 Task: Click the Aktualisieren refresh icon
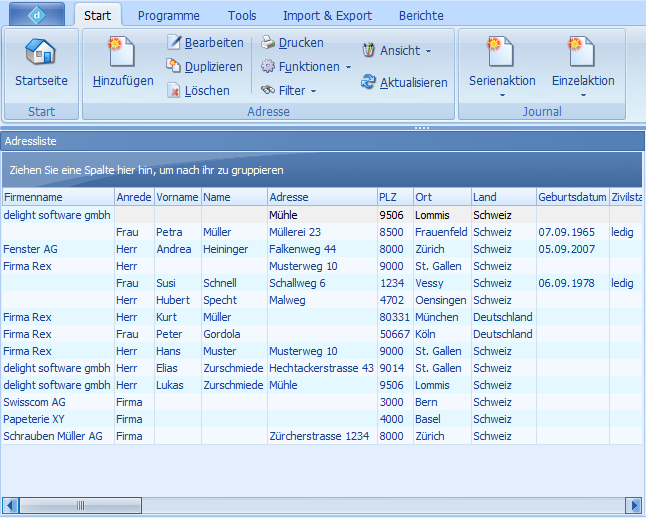pyautogui.click(x=369, y=83)
